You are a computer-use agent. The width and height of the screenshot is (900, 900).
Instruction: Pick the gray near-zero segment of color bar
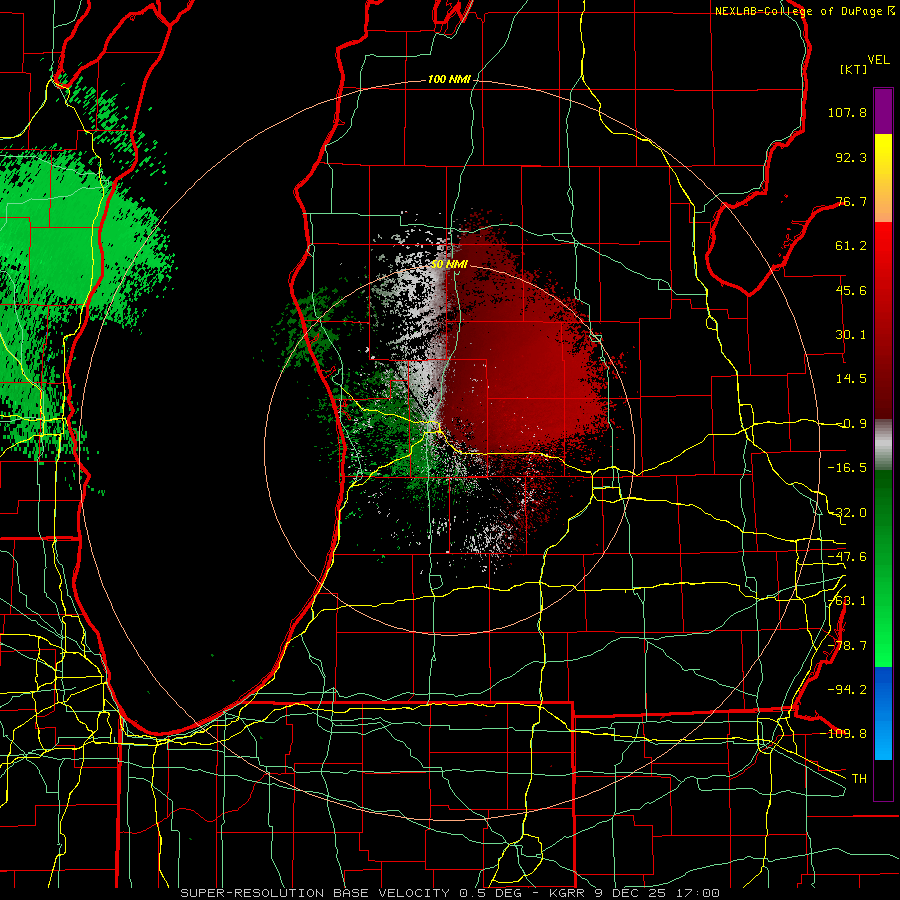(883, 443)
